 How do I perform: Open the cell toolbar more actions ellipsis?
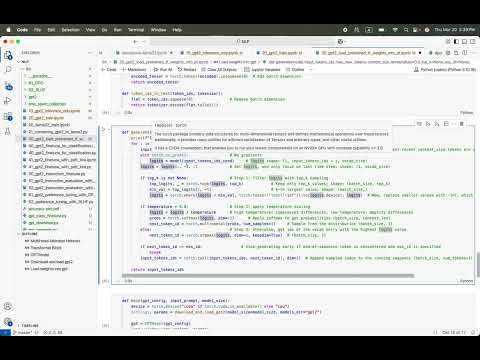454,124
